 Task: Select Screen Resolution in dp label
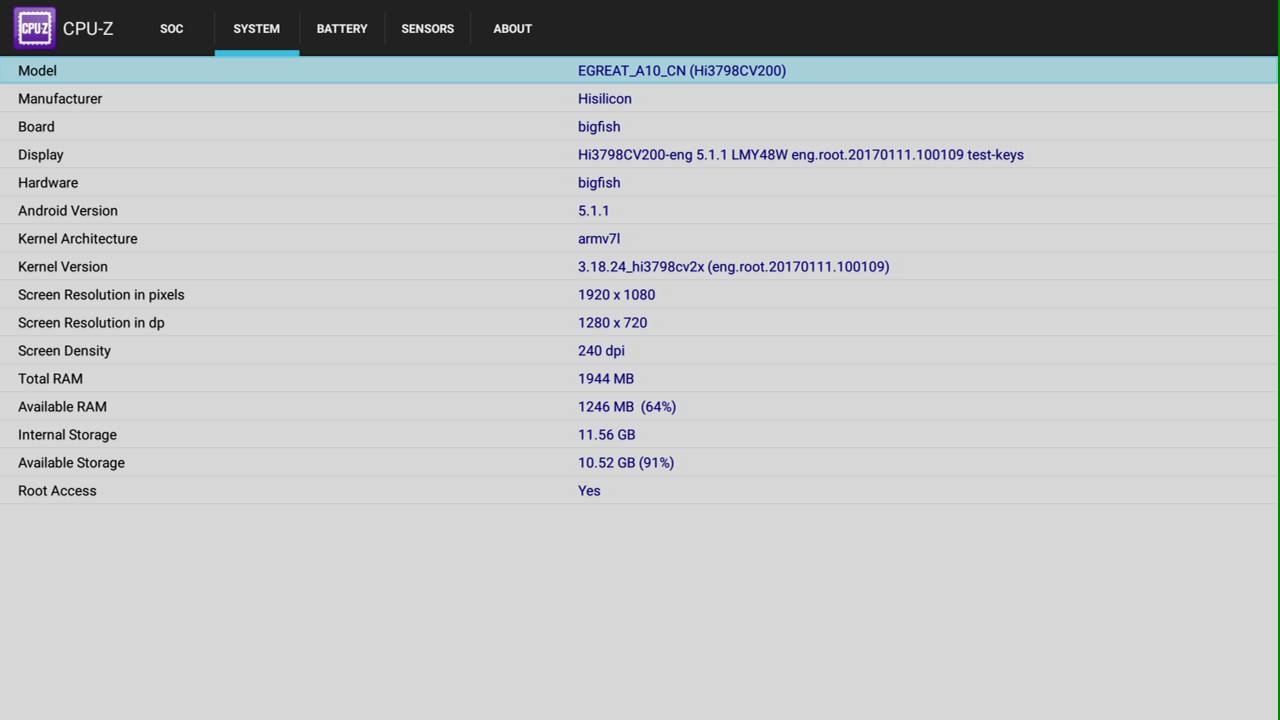pos(91,323)
